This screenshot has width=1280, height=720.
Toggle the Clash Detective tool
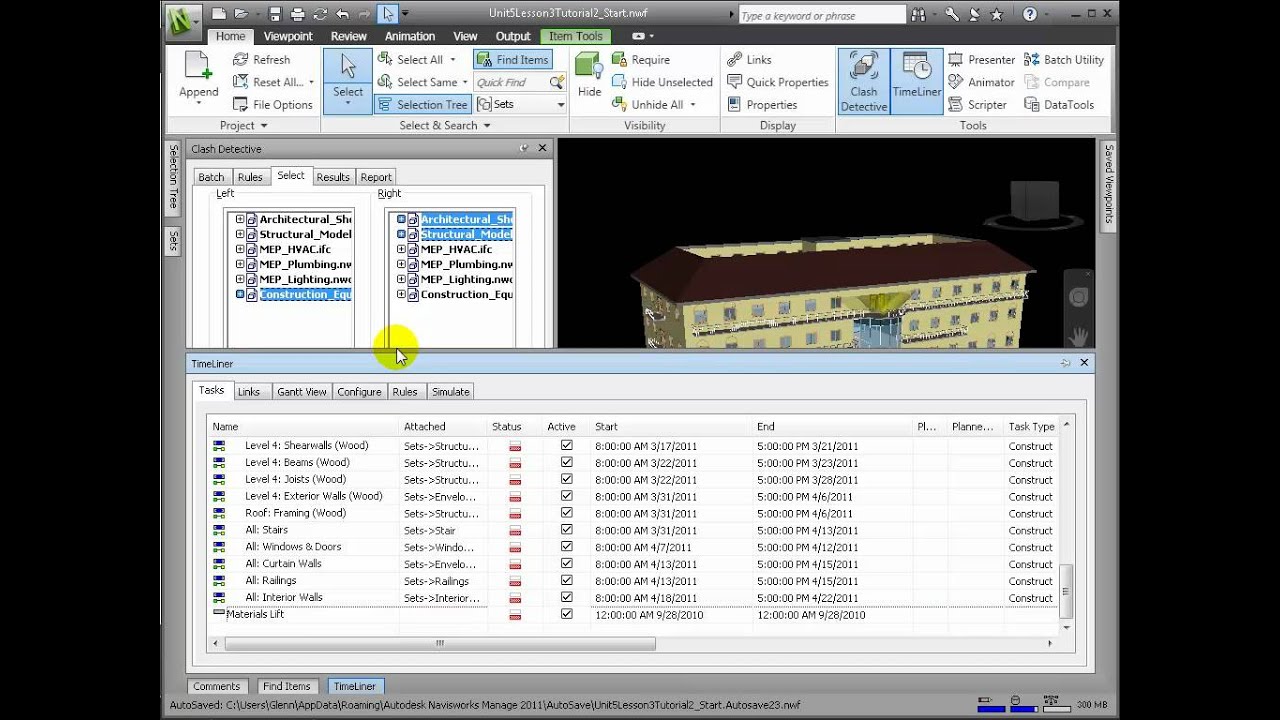(x=864, y=80)
